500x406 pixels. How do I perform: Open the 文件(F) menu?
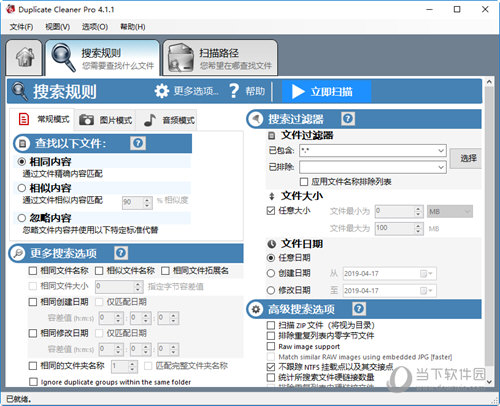click(x=21, y=27)
